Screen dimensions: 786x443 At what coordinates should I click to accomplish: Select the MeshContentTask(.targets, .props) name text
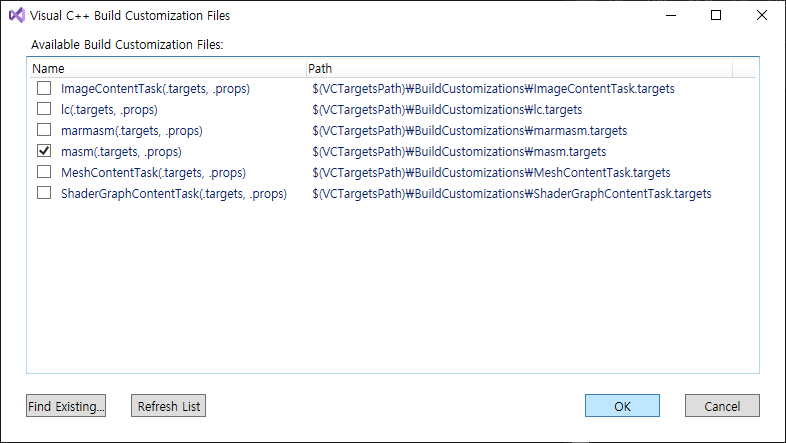point(153,173)
